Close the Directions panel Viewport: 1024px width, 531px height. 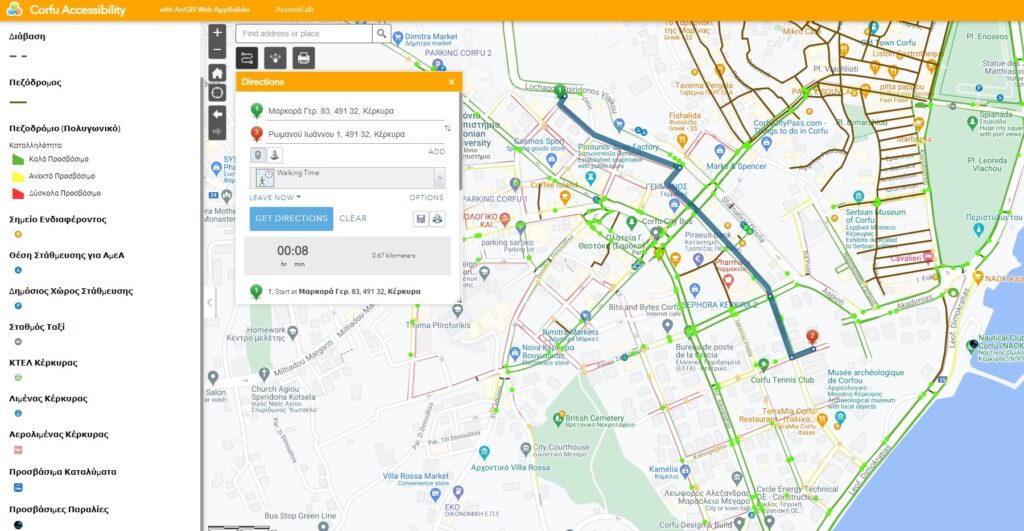pyautogui.click(x=451, y=82)
